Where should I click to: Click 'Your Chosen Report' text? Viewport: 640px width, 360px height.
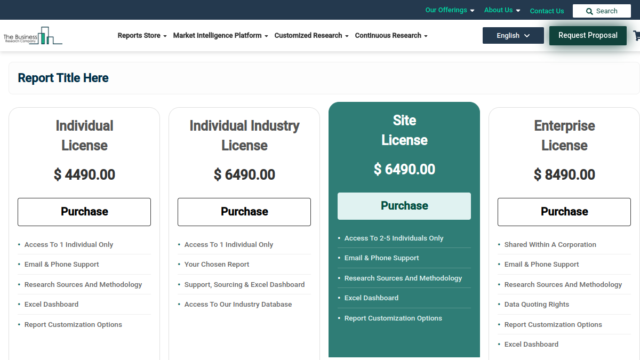click(x=216, y=264)
